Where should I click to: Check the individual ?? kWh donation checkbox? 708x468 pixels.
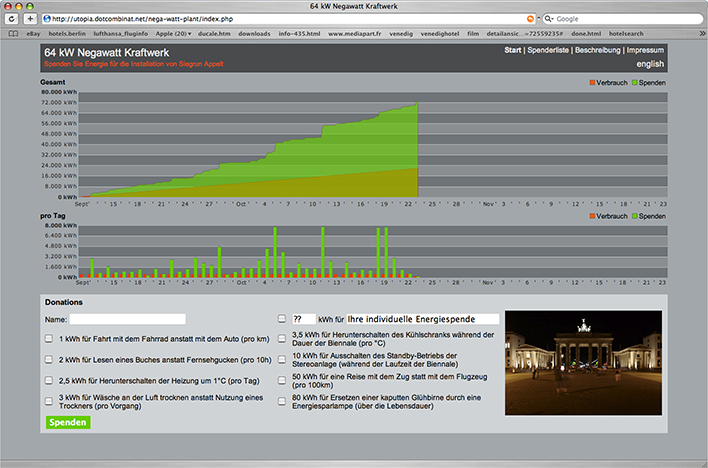coord(282,319)
